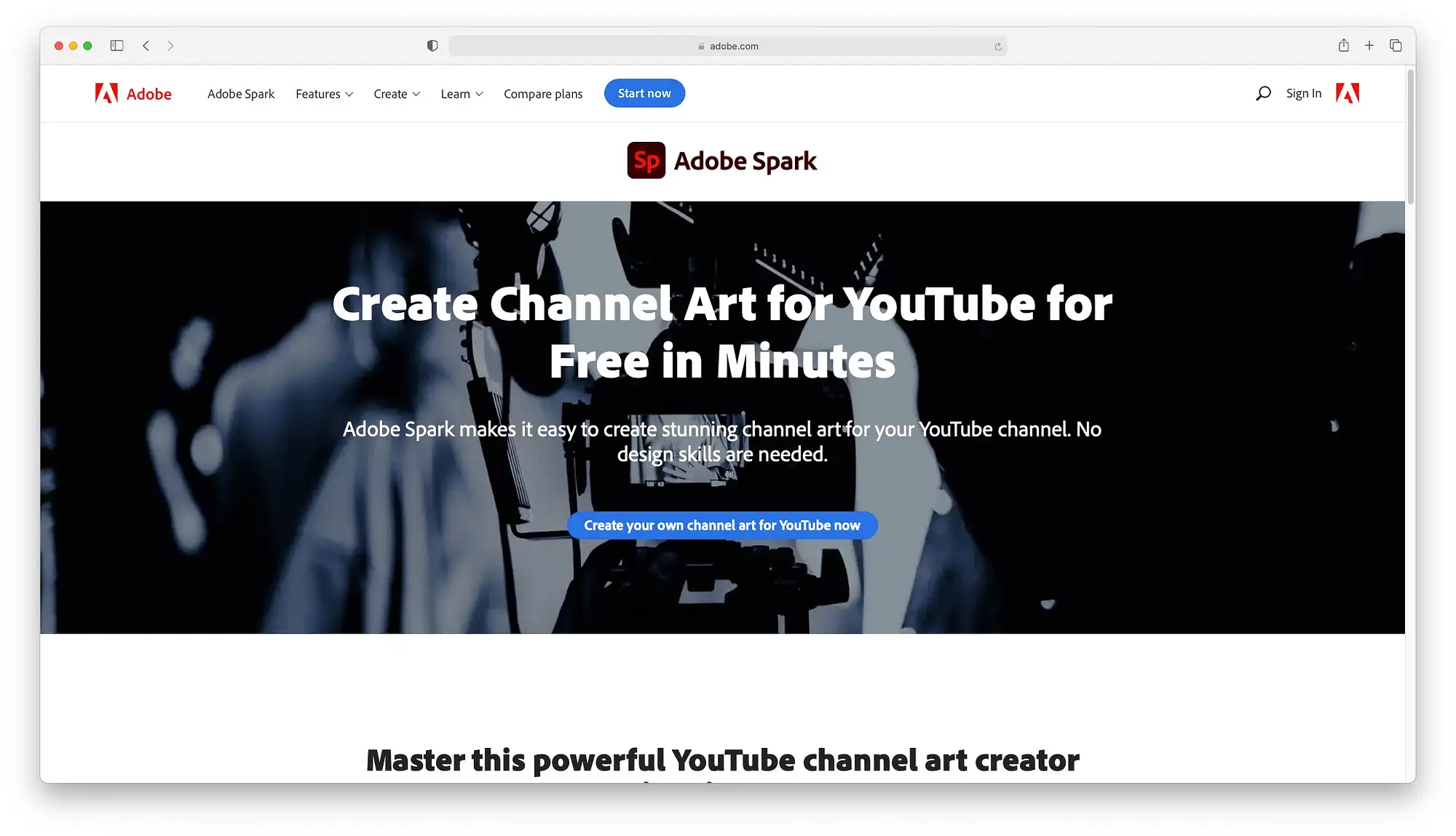Click Create your own channel art button
The image size is (1456, 836).
pyautogui.click(x=722, y=525)
